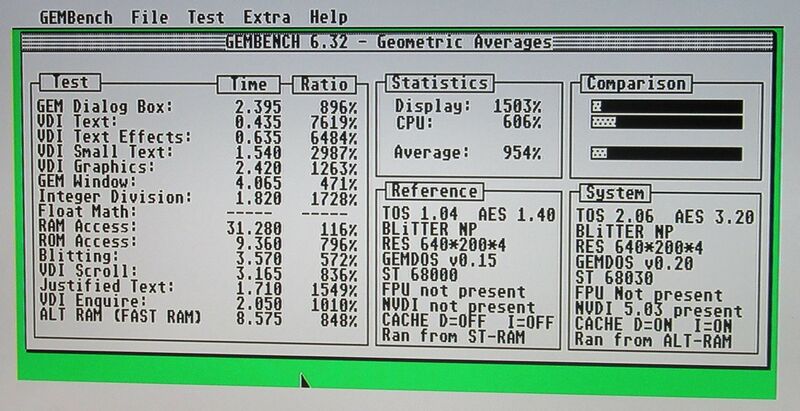Viewport: 800px width, 411px height.
Task: Select the VDI Graphics test row
Action: (197, 167)
